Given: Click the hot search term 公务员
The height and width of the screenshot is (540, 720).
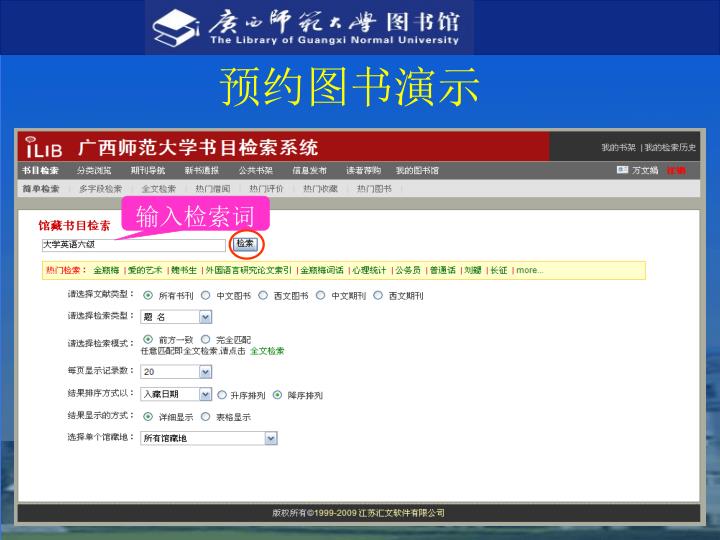Looking at the screenshot, I should 408,270.
